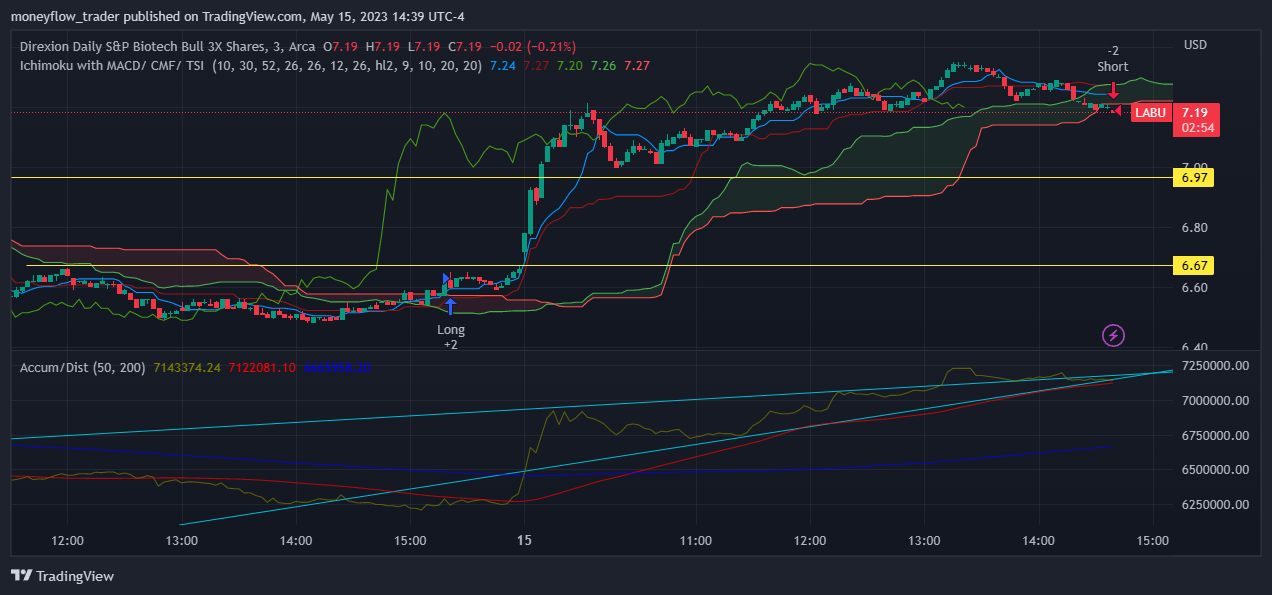
Task: Click the purple lightning bolt icon
Action: click(1113, 335)
